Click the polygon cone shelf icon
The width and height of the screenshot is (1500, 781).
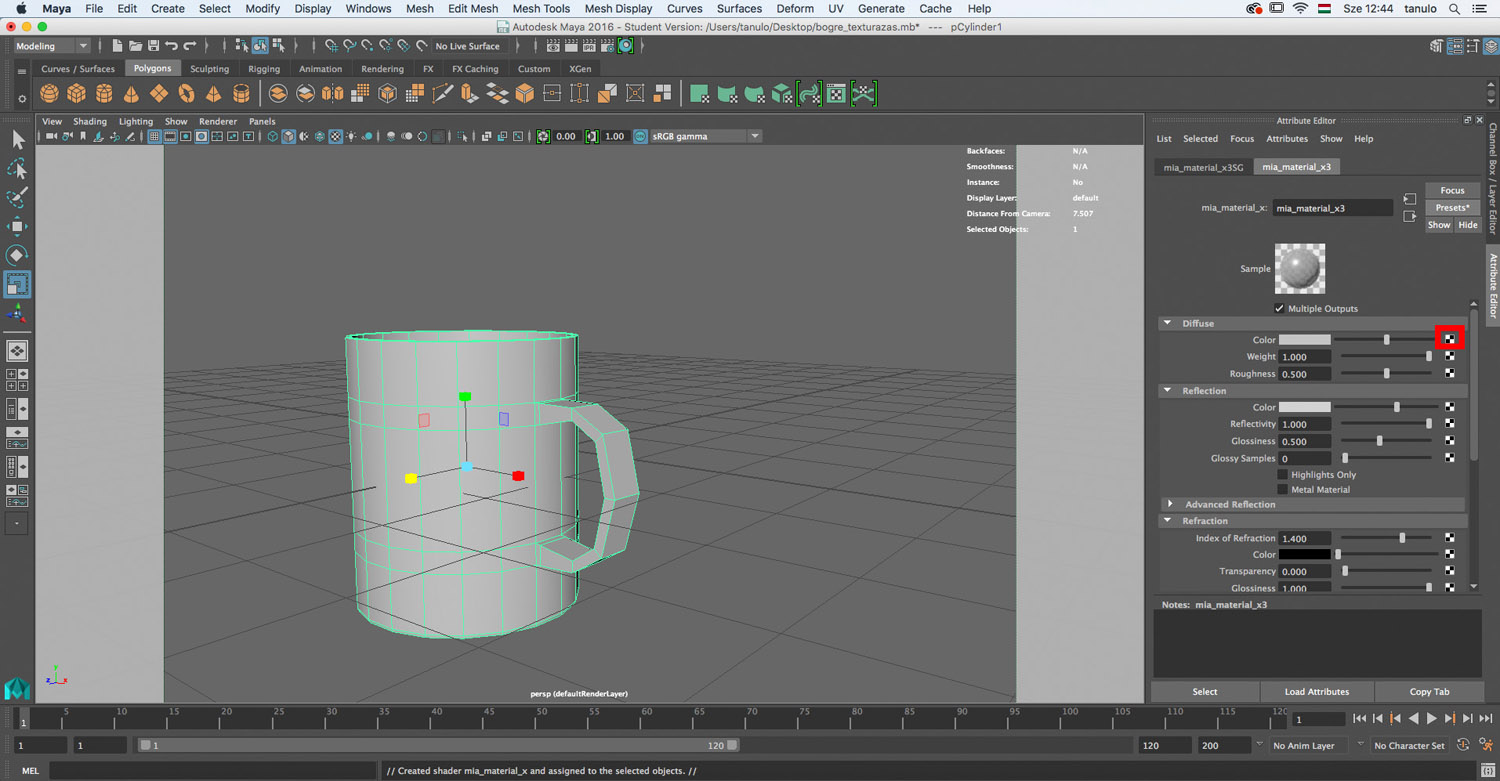pos(131,94)
